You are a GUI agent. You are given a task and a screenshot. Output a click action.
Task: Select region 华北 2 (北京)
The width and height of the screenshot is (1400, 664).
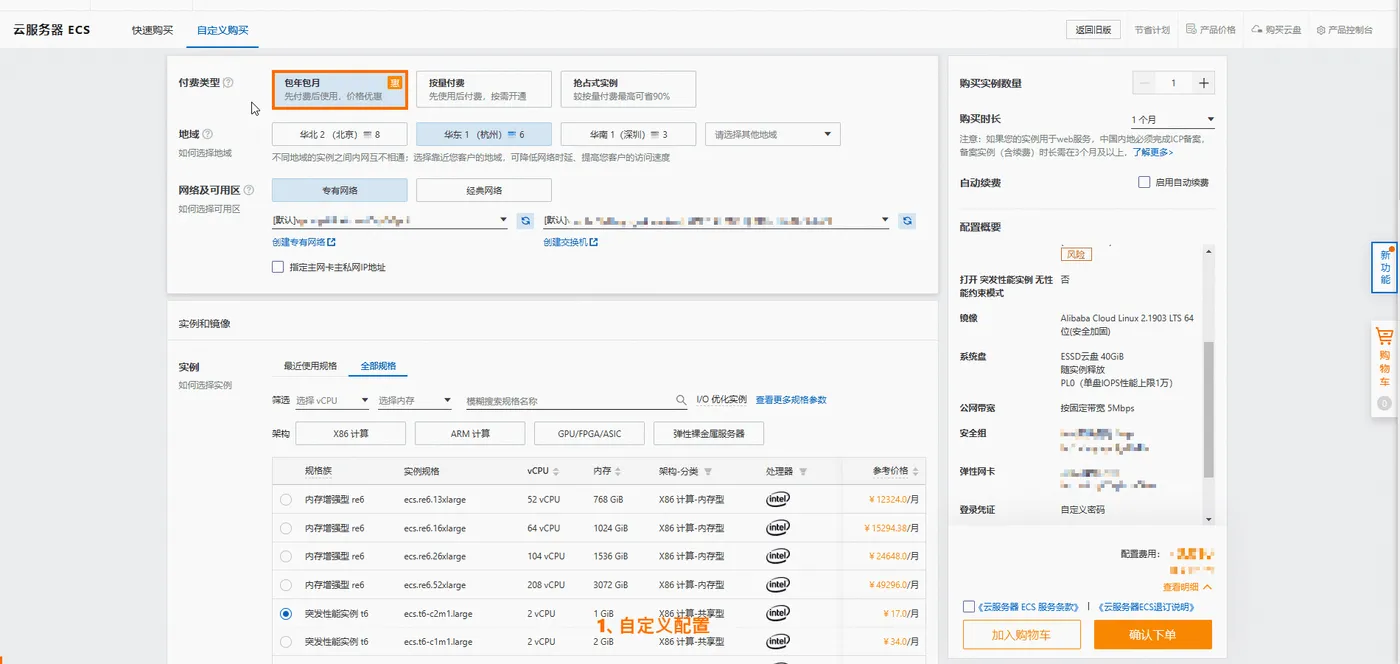[340, 134]
